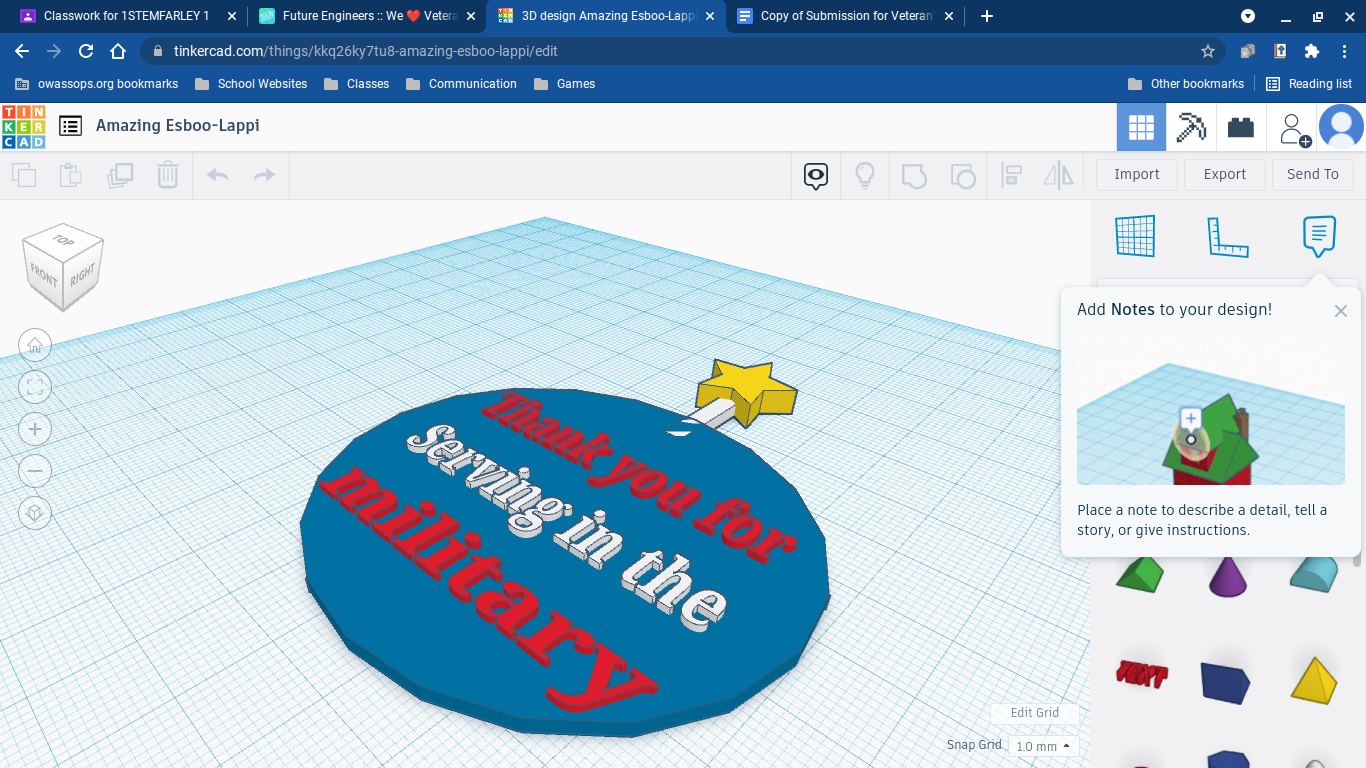Zoom in with the plus button

tap(35, 430)
